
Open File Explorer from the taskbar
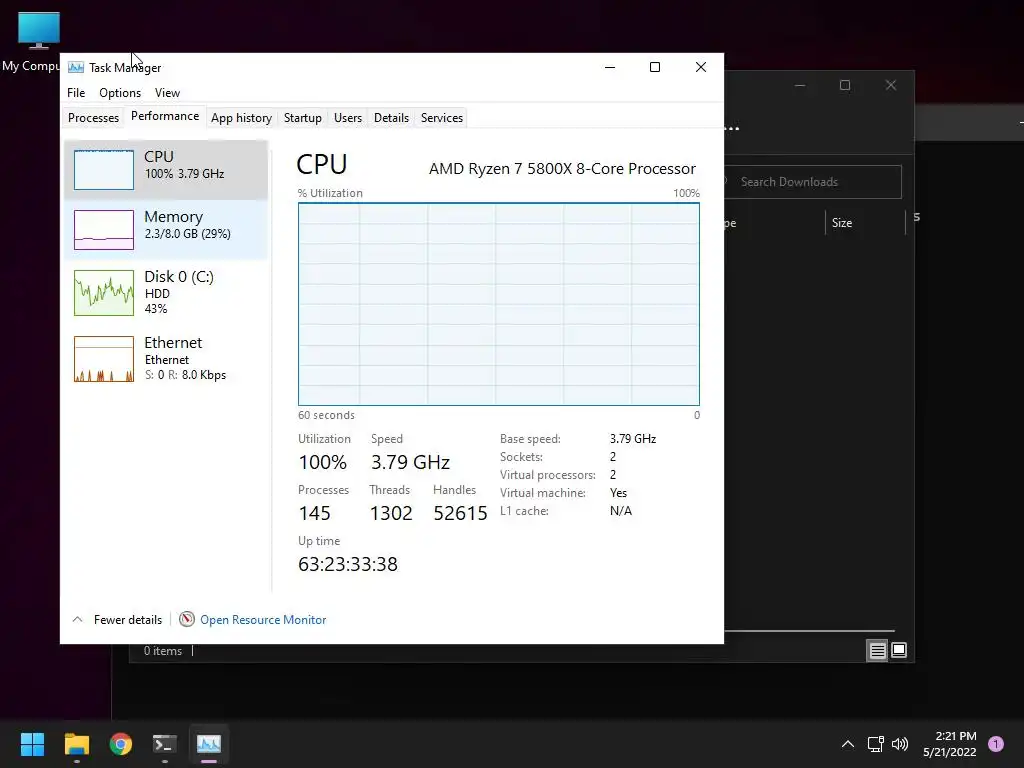76,744
